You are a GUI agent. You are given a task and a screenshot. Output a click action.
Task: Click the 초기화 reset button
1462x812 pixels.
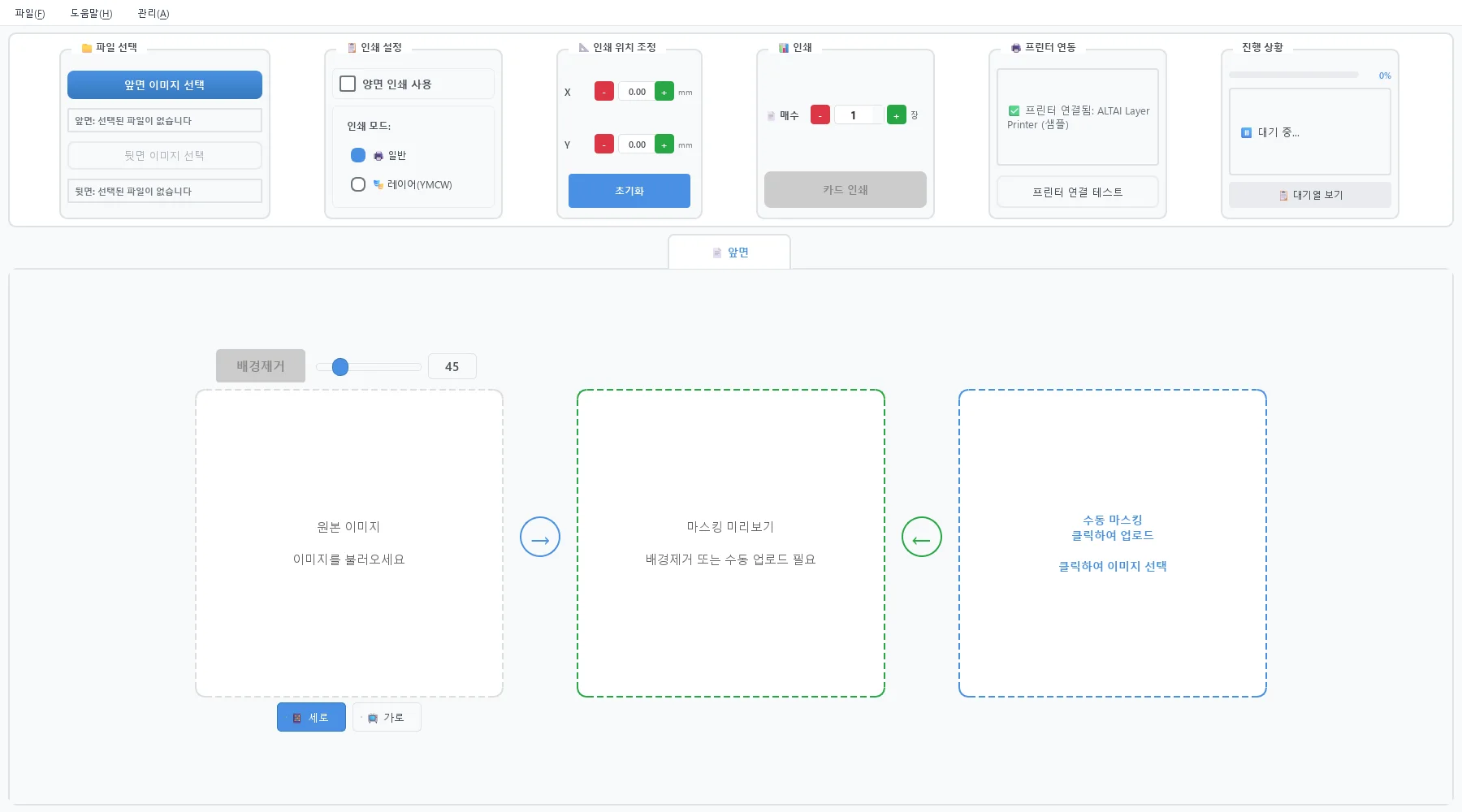point(629,191)
